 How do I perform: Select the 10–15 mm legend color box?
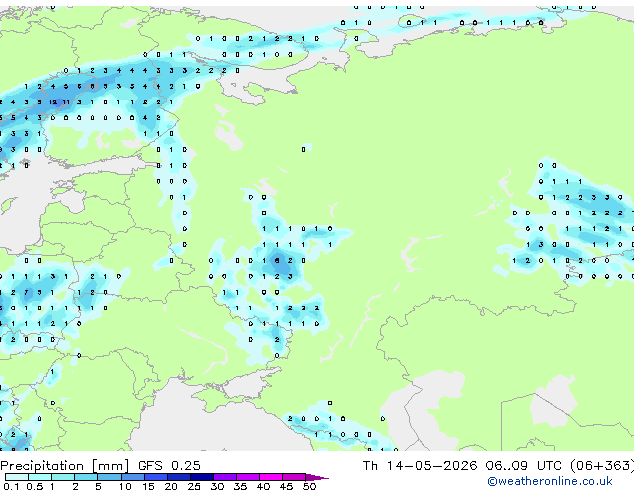pos(132,477)
